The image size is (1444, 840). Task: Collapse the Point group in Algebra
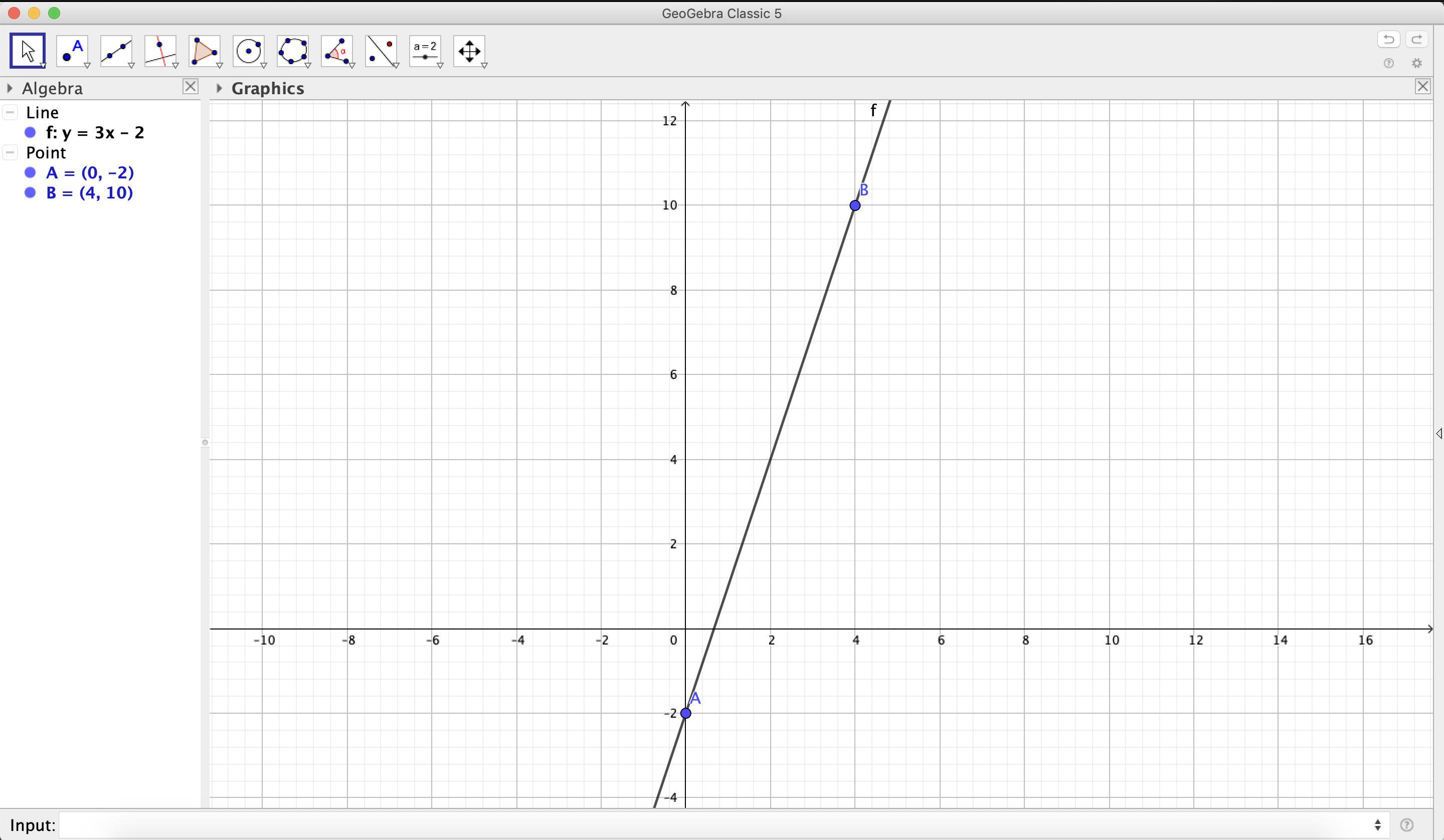[11, 152]
